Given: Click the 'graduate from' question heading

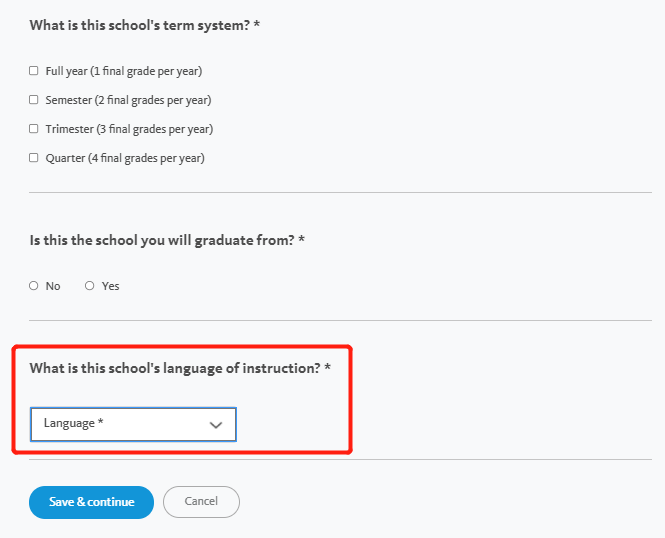Looking at the screenshot, I should (x=167, y=240).
